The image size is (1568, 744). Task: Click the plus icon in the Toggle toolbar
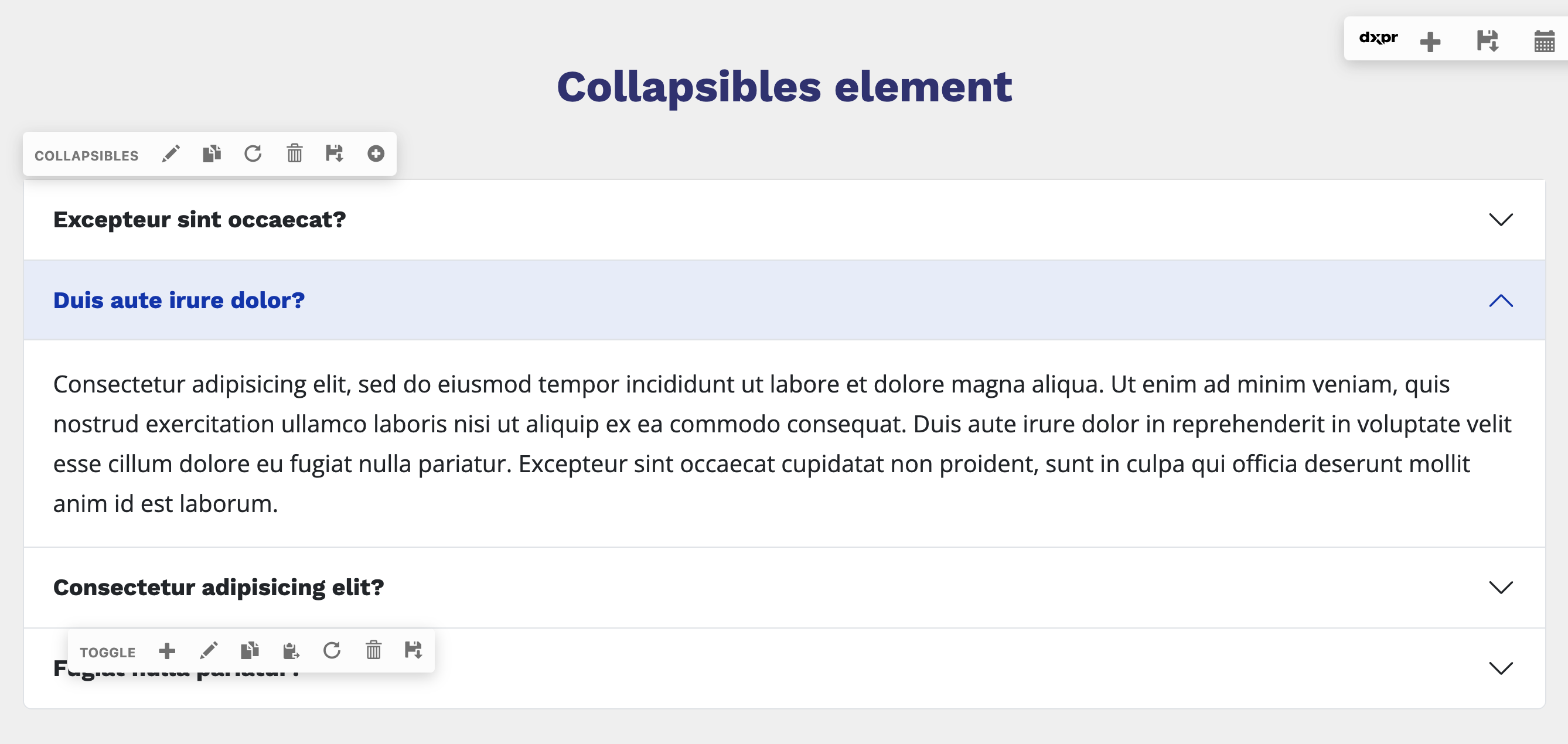tap(167, 650)
